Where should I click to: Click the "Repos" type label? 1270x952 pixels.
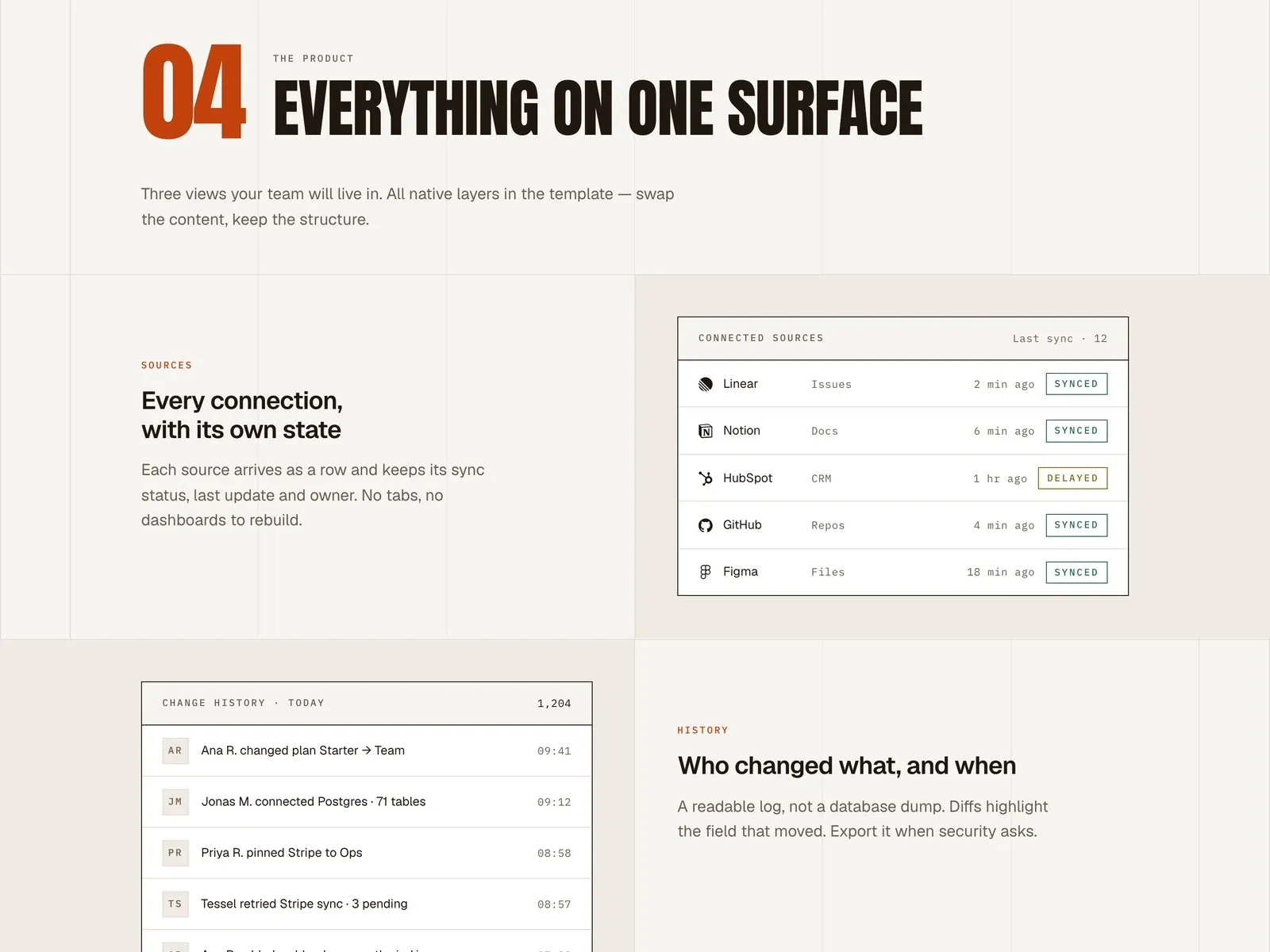[x=828, y=526]
